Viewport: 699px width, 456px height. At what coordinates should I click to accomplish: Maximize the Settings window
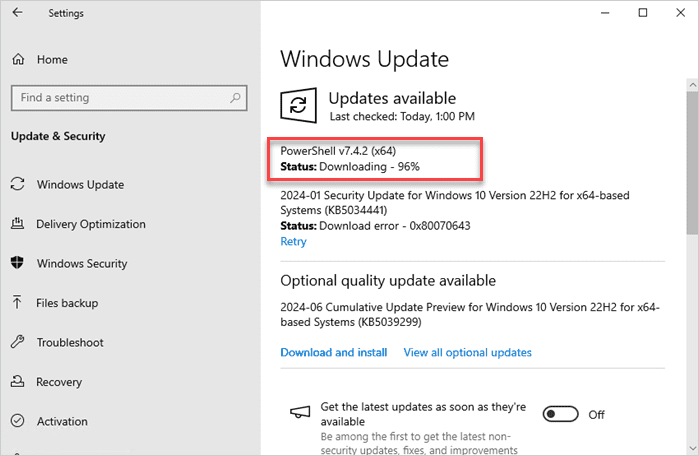click(643, 12)
